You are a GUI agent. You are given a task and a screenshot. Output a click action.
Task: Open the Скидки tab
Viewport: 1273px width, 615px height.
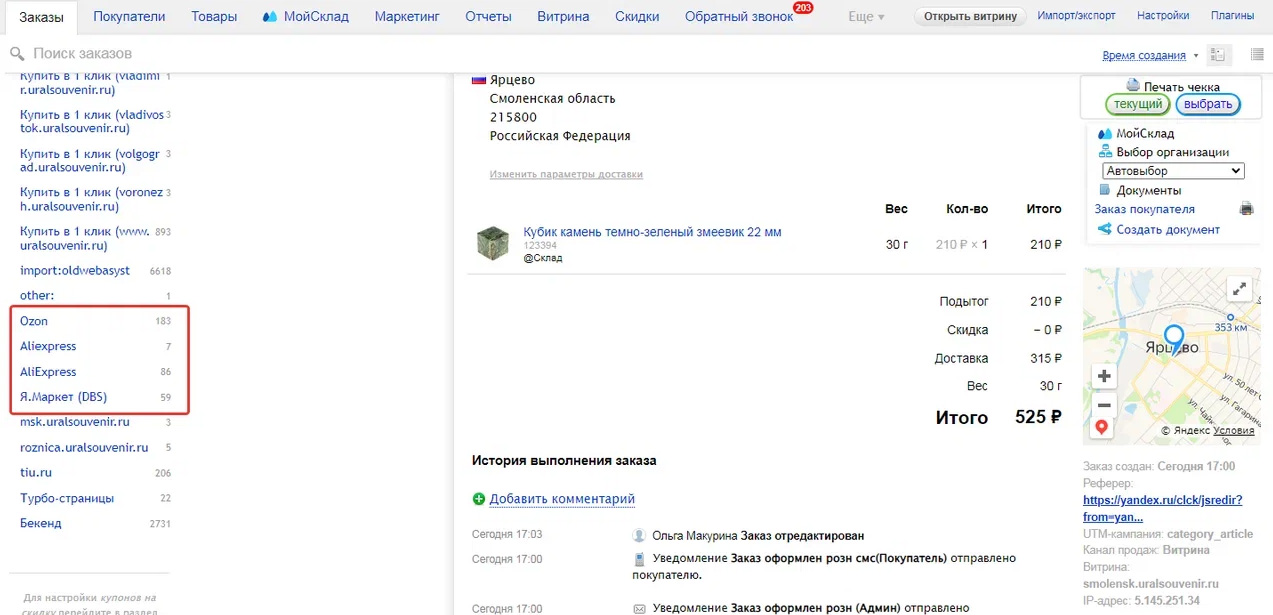click(x=637, y=16)
